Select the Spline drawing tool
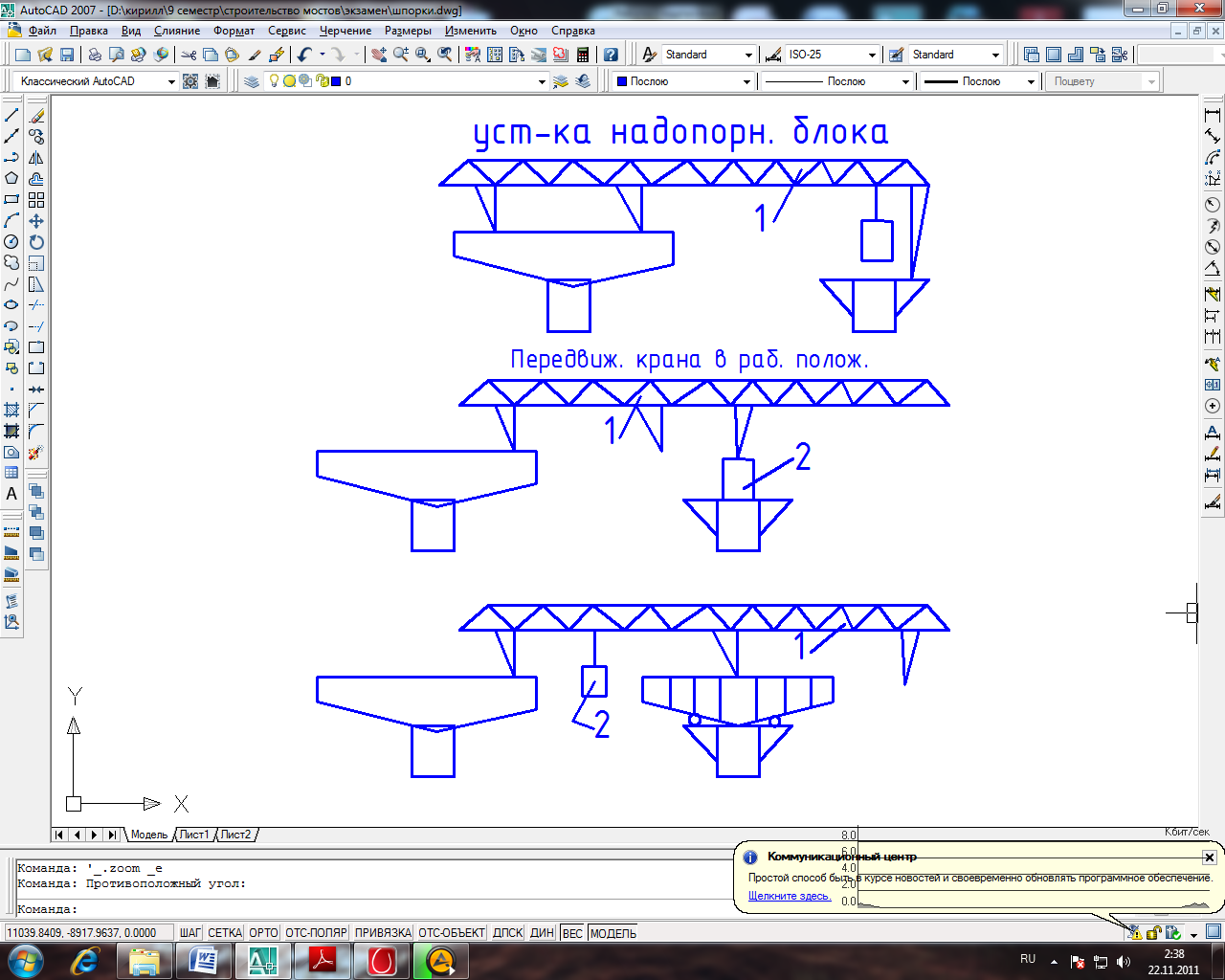This screenshot has width=1225, height=980. [x=11, y=284]
